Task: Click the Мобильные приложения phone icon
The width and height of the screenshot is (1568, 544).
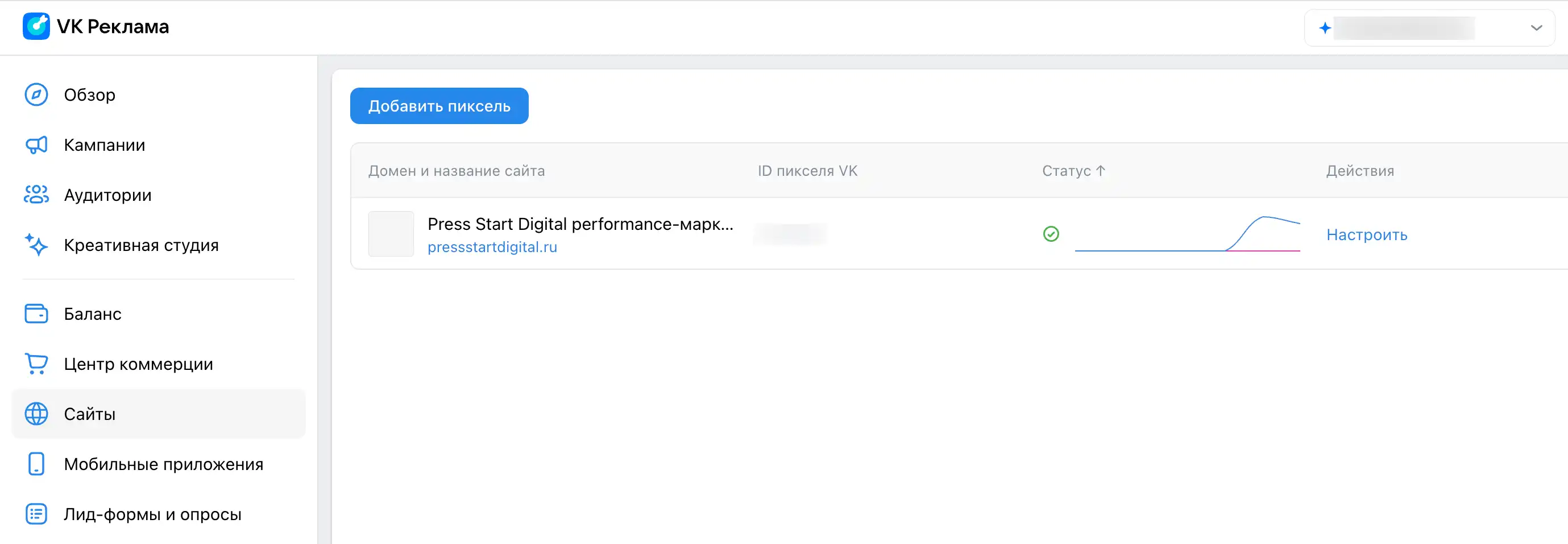Action: [36, 464]
